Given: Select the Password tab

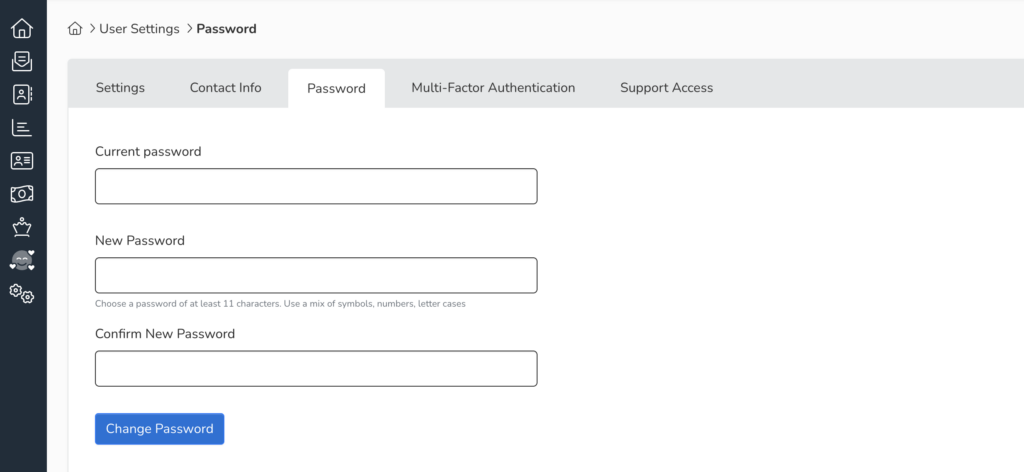Looking at the screenshot, I should pos(336,89).
